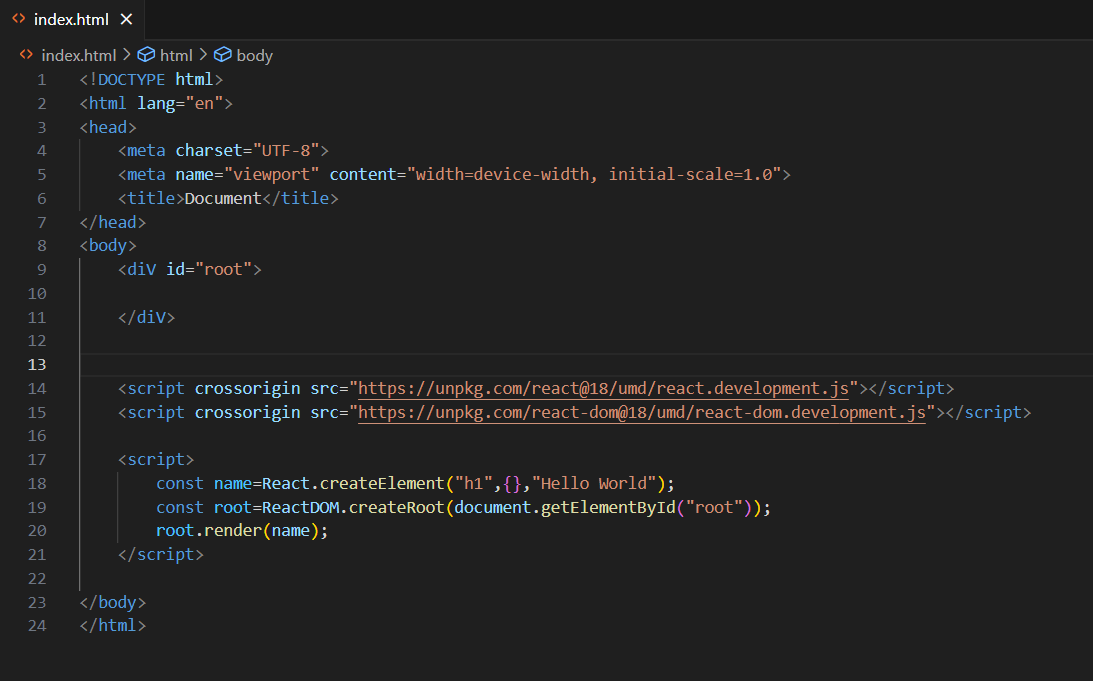The image size is (1093, 681).
Task: Click line number 18 in the gutter
Action: point(37,483)
